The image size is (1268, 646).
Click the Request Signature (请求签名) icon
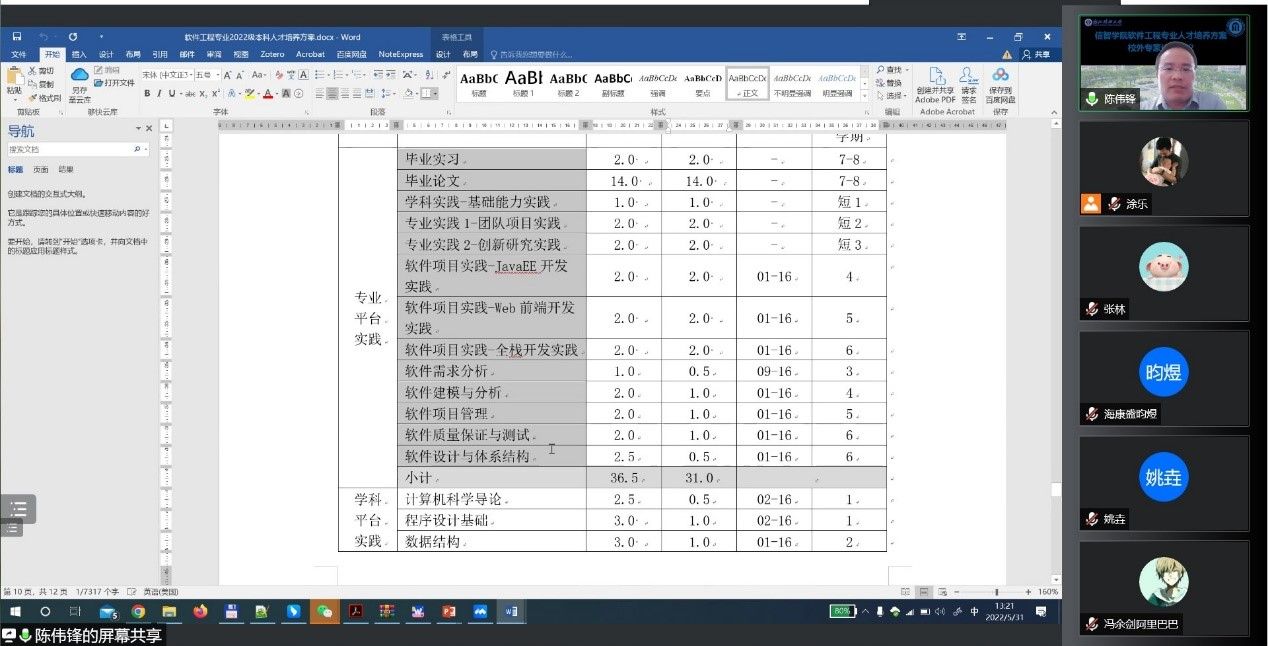tap(968, 86)
